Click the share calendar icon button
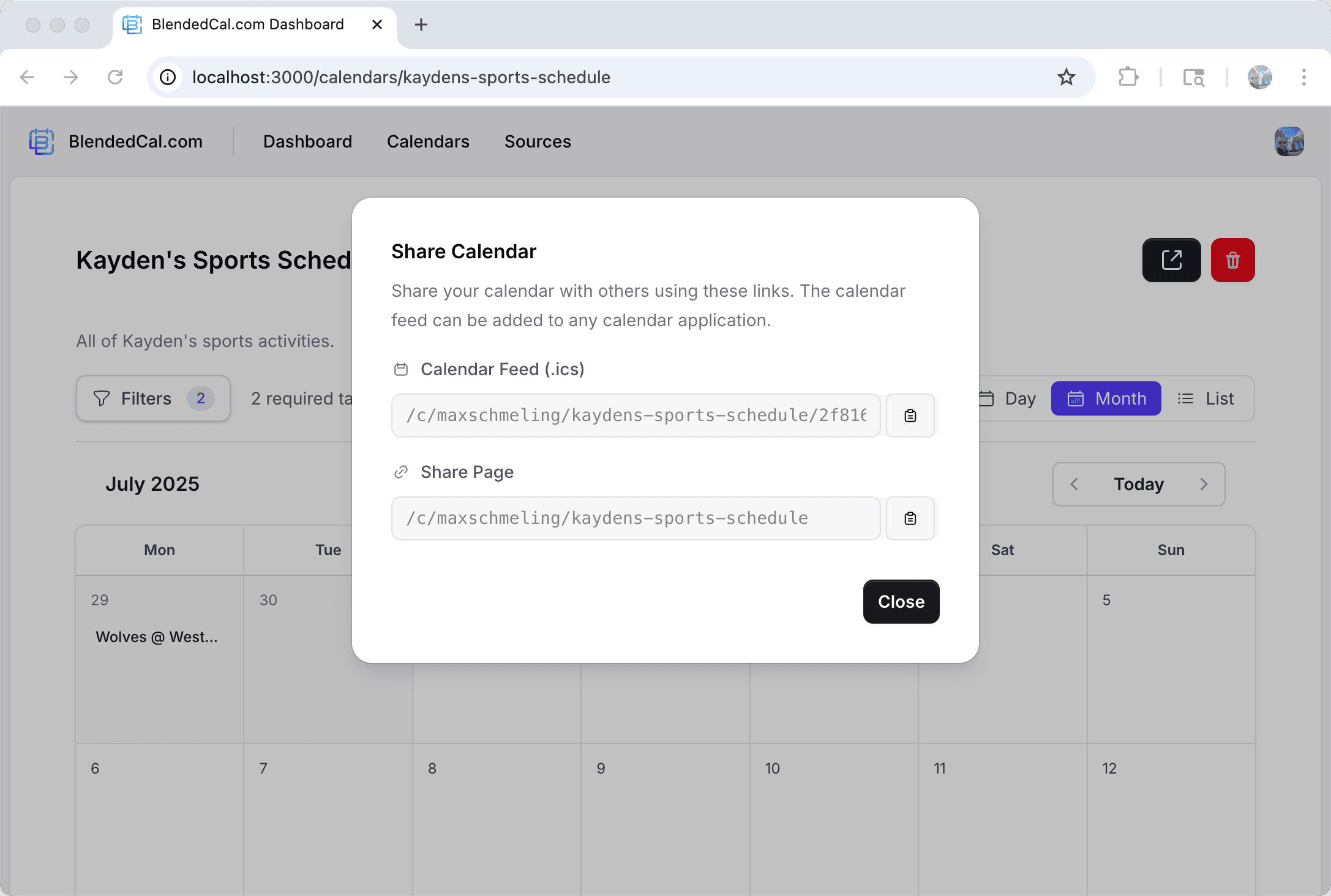Viewport: 1331px width, 896px height. [1171, 260]
